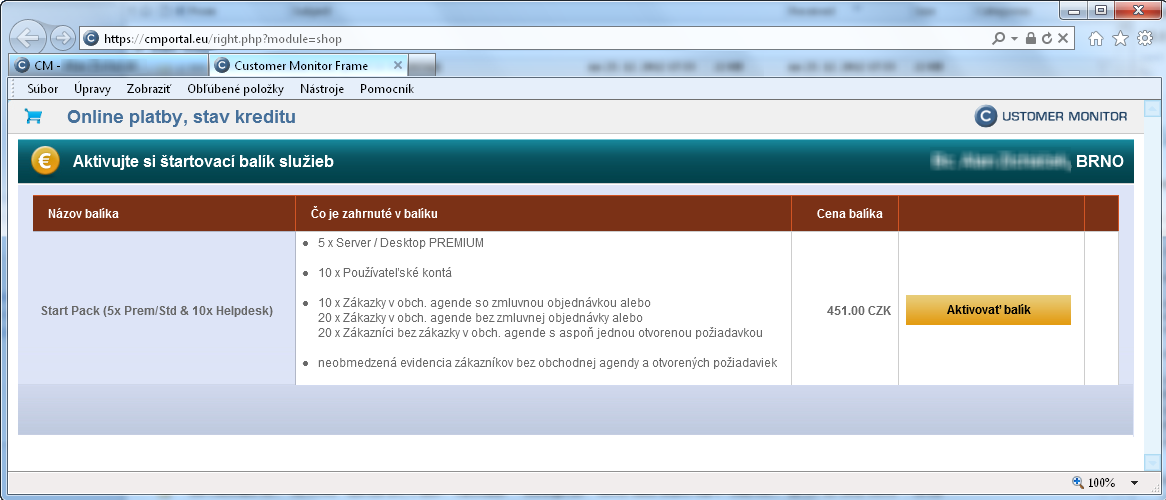Click the security padlock icon
This screenshot has height=500, width=1166.
(1031, 39)
